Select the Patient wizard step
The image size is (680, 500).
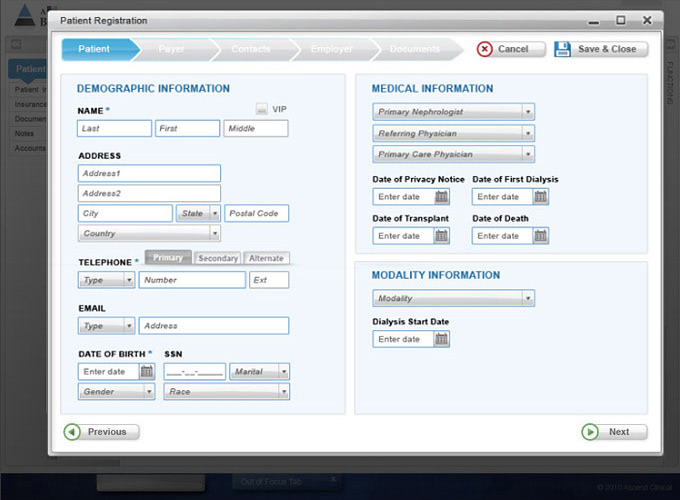[101, 49]
